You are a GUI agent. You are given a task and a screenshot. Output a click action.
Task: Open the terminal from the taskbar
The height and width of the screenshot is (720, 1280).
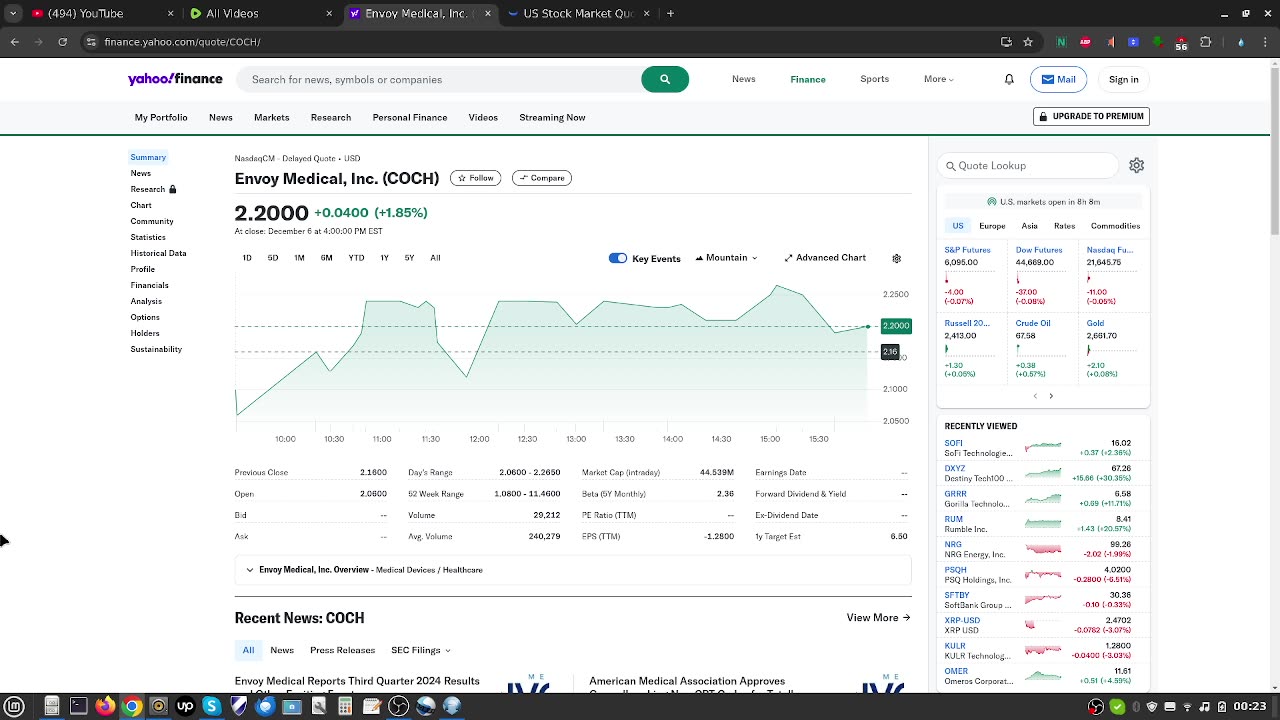click(78, 706)
